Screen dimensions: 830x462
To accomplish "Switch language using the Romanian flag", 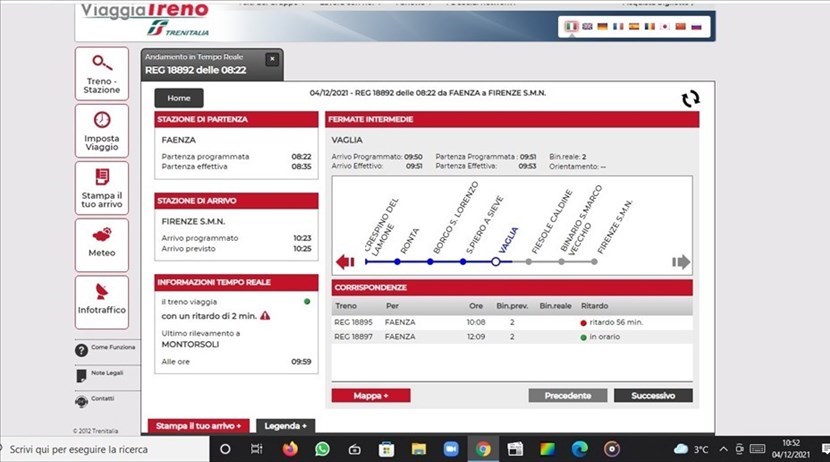I will tap(649, 26).
